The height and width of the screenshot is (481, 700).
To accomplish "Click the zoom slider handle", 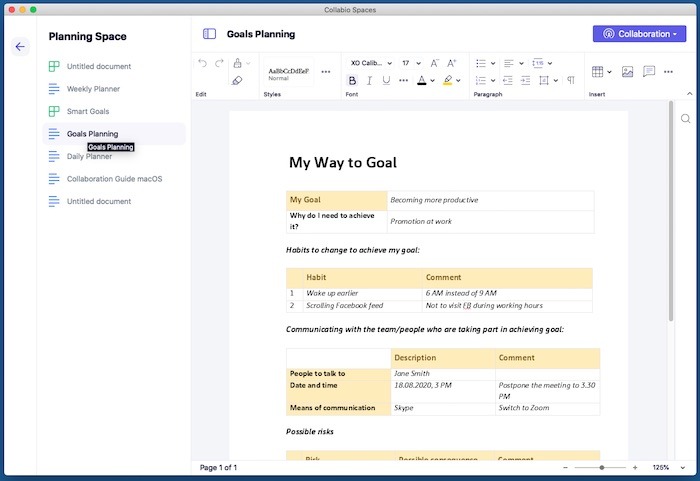I will click(x=602, y=467).
